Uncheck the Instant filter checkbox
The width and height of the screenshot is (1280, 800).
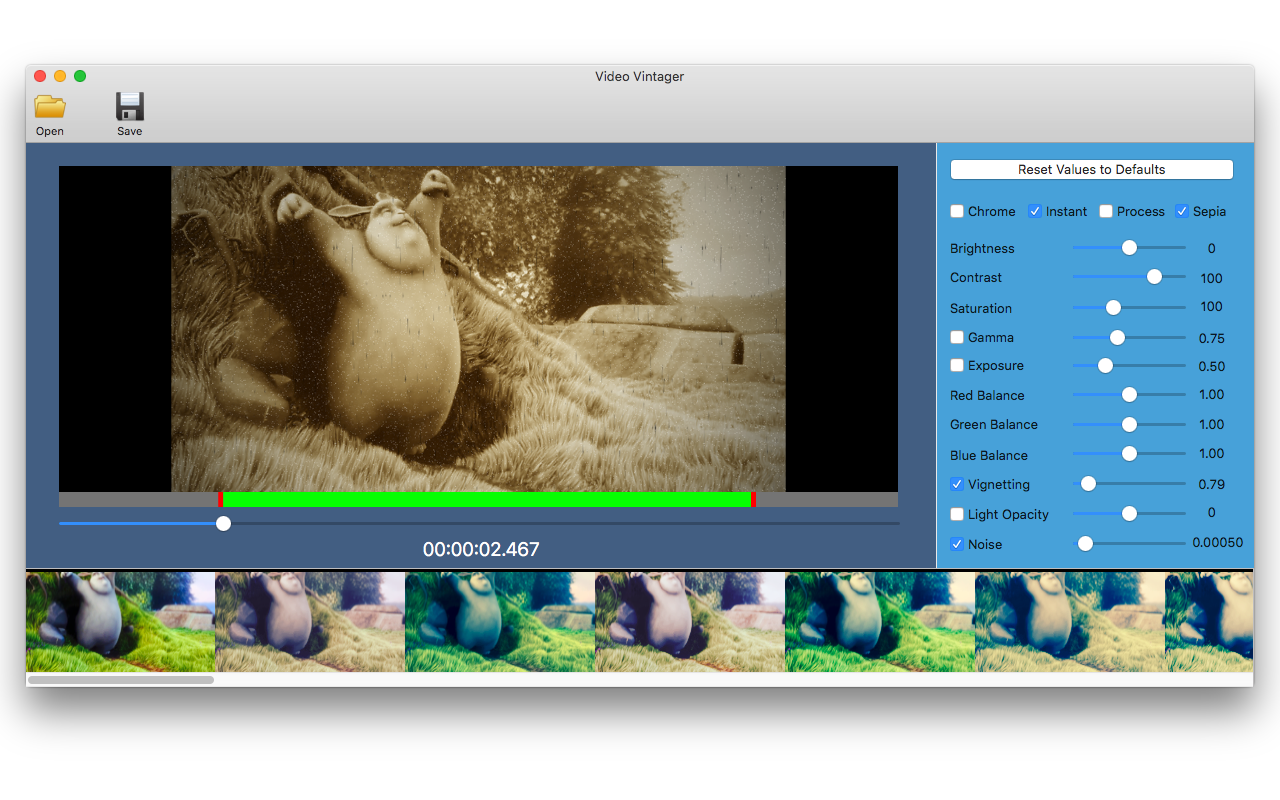point(1035,211)
